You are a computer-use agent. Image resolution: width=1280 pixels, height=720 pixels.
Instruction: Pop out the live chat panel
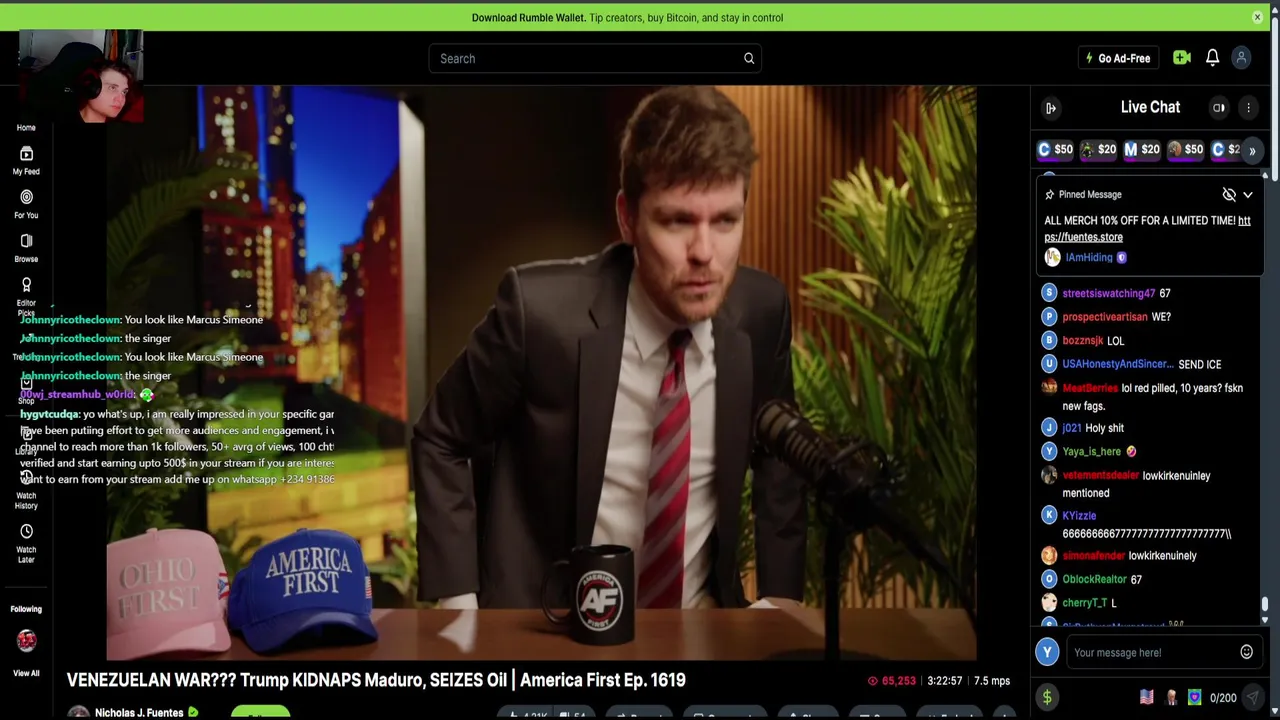[1051, 108]
